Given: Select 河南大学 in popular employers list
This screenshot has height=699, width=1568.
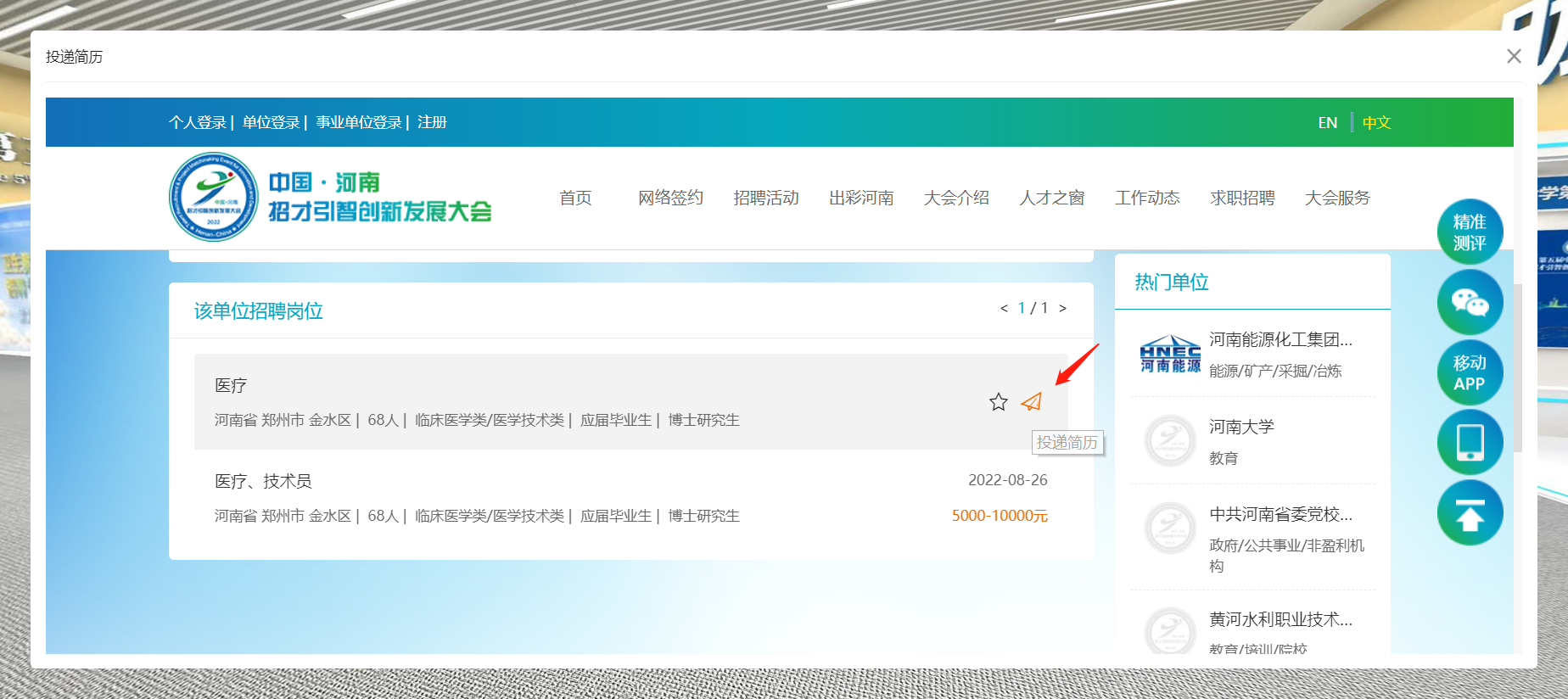Looking at the screenshot, I should coord(1241,427).
